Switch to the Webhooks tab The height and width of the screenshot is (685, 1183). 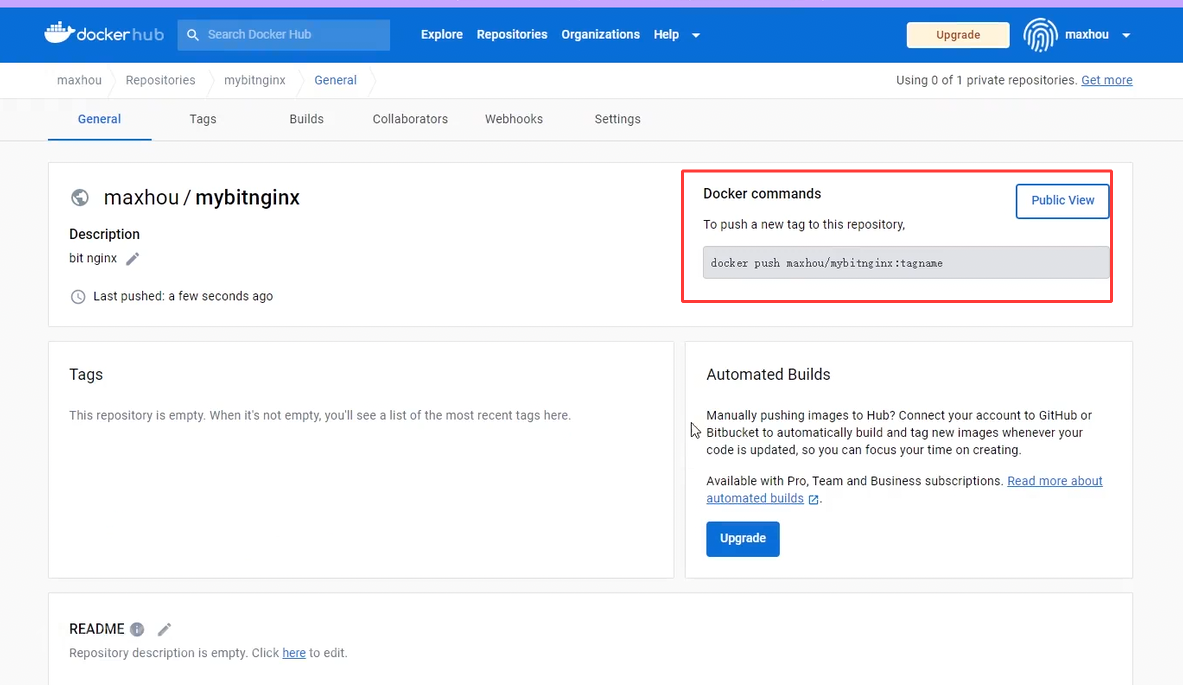coord(514,119)
